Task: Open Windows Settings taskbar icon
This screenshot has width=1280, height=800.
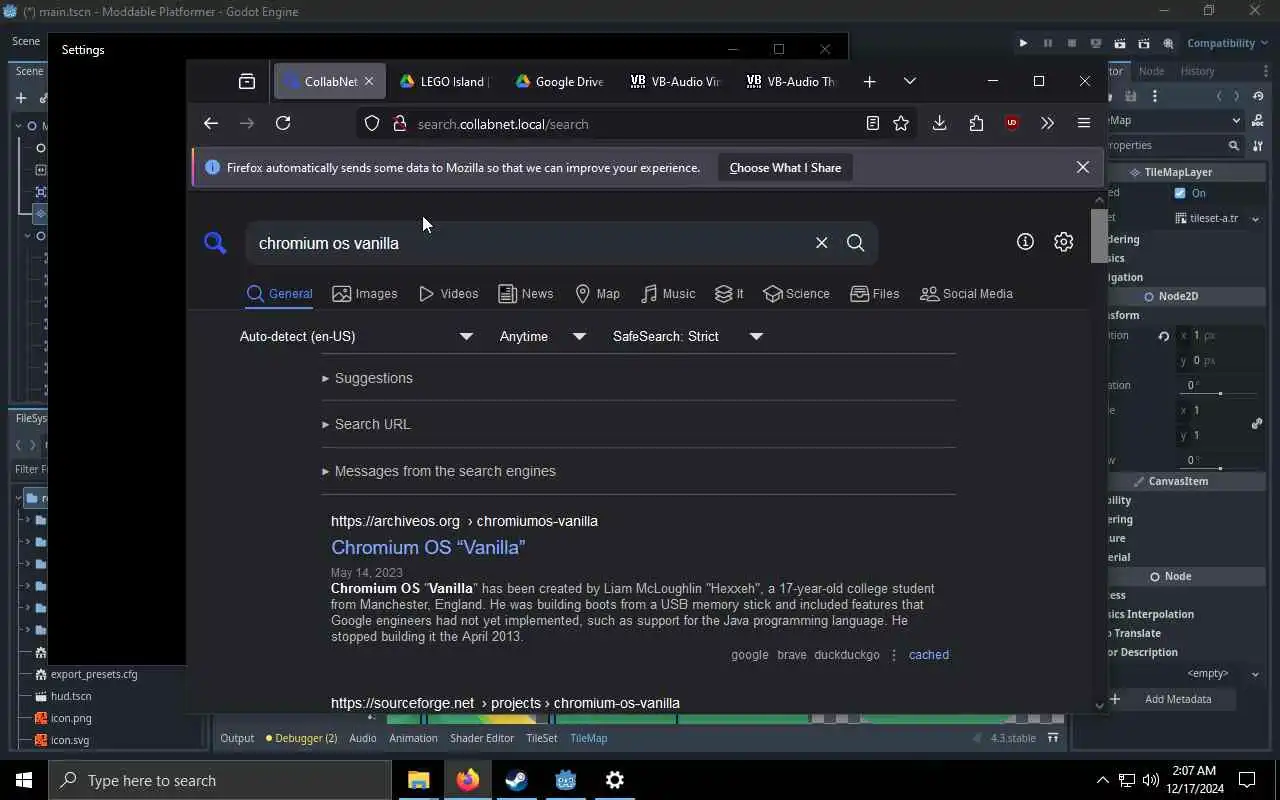Action: pos(615,780)
